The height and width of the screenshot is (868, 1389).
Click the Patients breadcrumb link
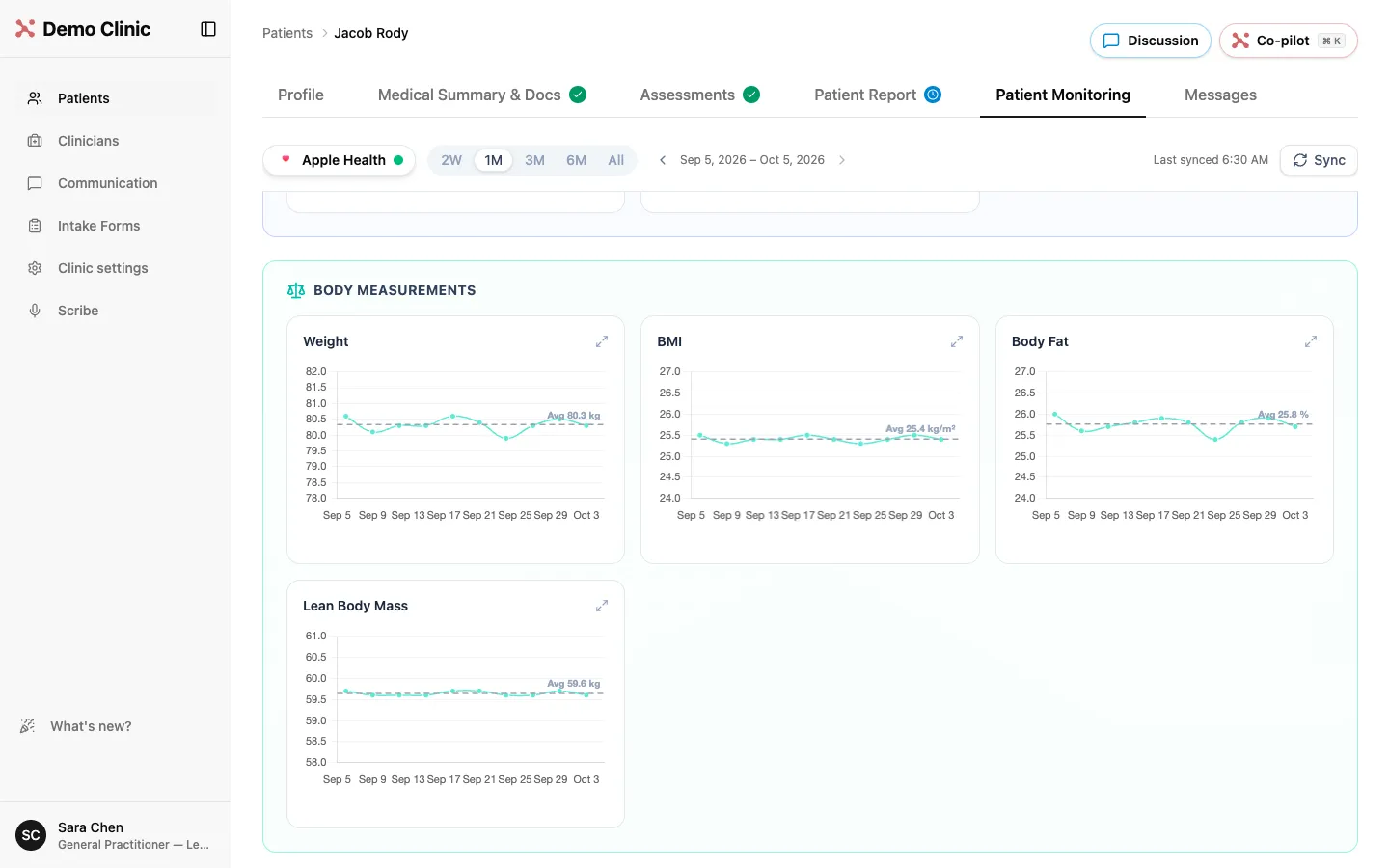tap(287, 33)
